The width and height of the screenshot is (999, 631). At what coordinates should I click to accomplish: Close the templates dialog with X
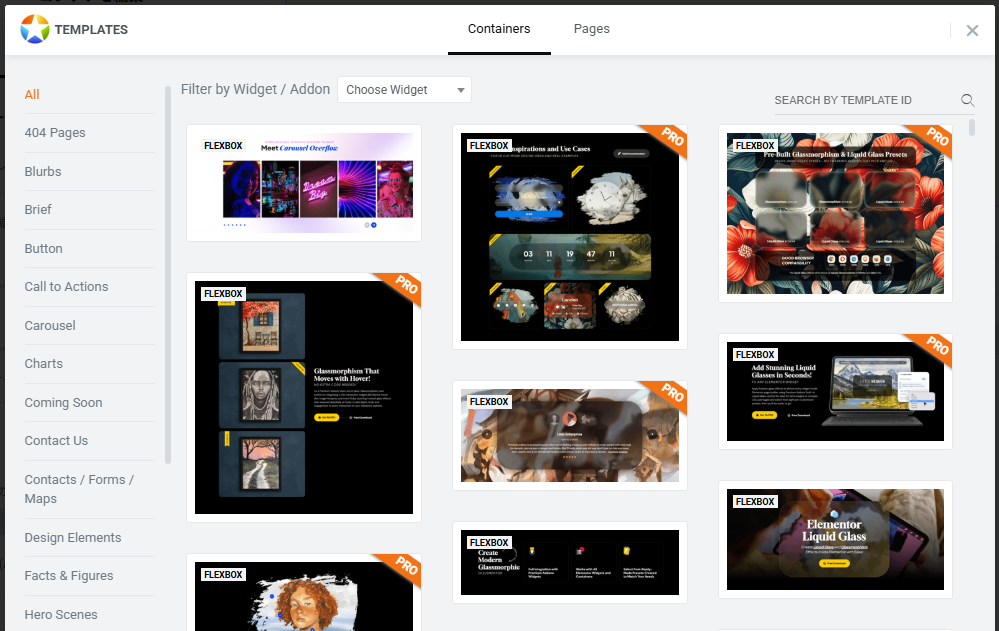pyautogui.click(x=972, y=30)
